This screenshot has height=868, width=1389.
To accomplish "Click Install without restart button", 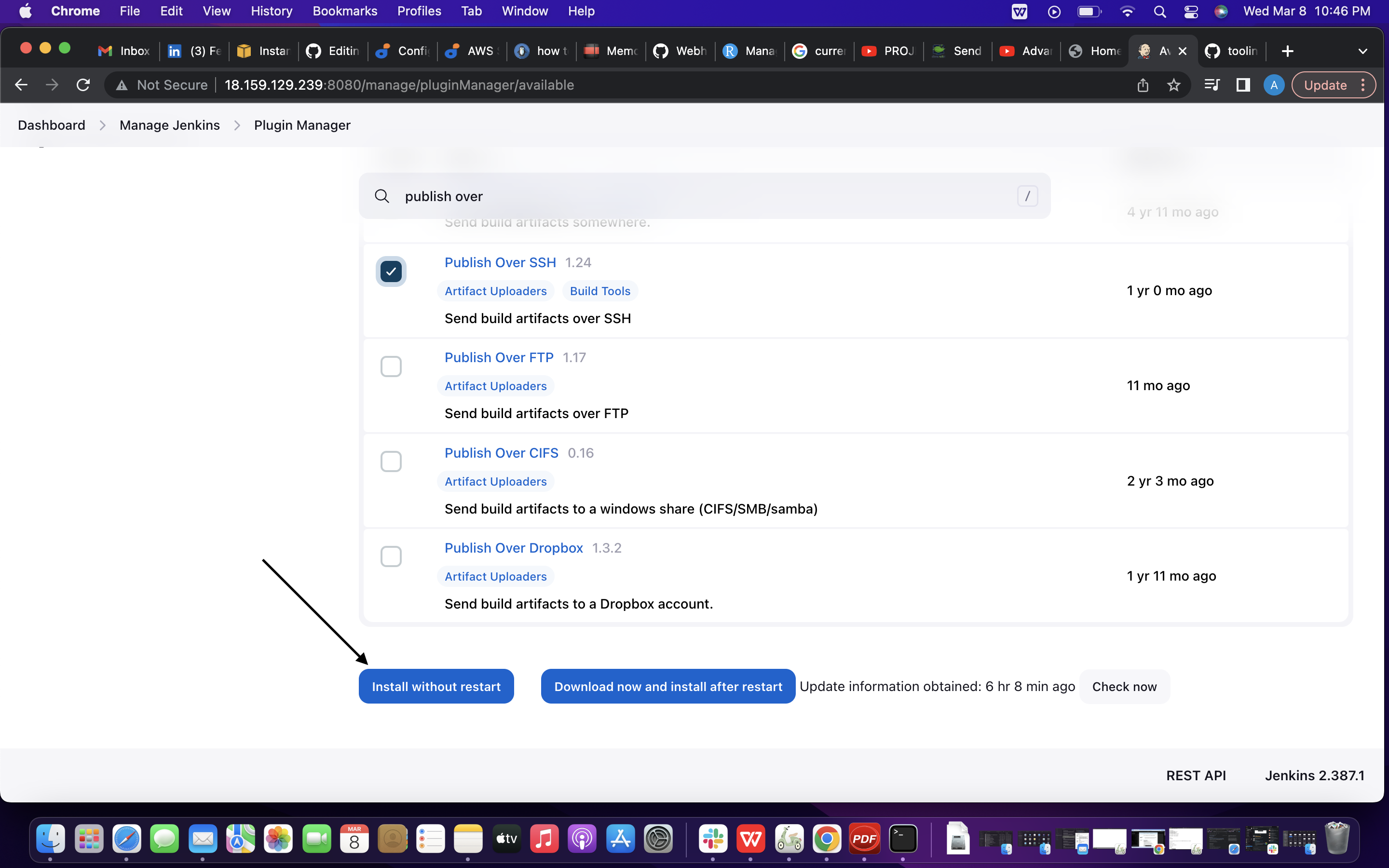I will click(x=436, y=686).
